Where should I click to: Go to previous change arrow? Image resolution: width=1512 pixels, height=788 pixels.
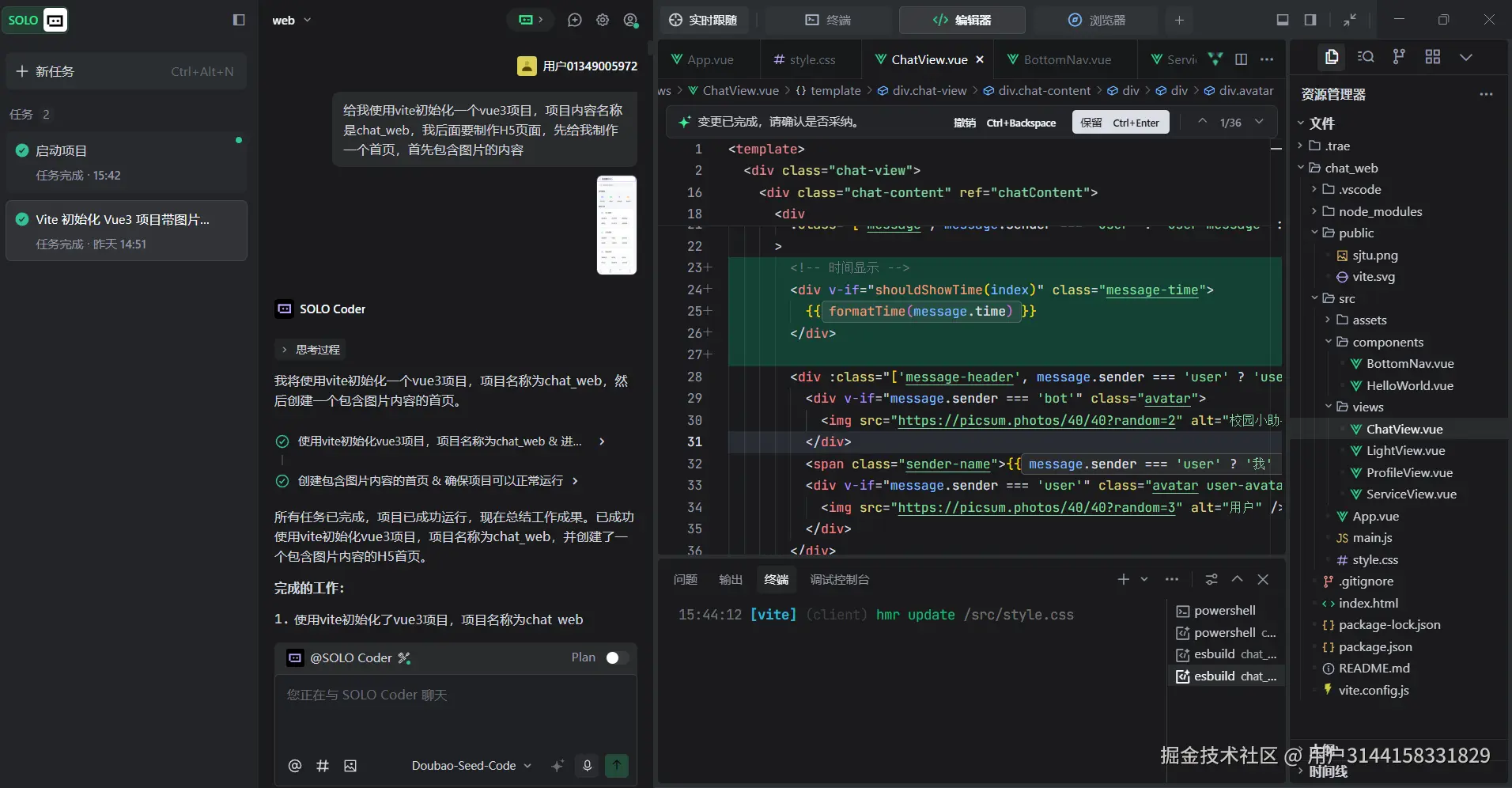[1202, 122]
